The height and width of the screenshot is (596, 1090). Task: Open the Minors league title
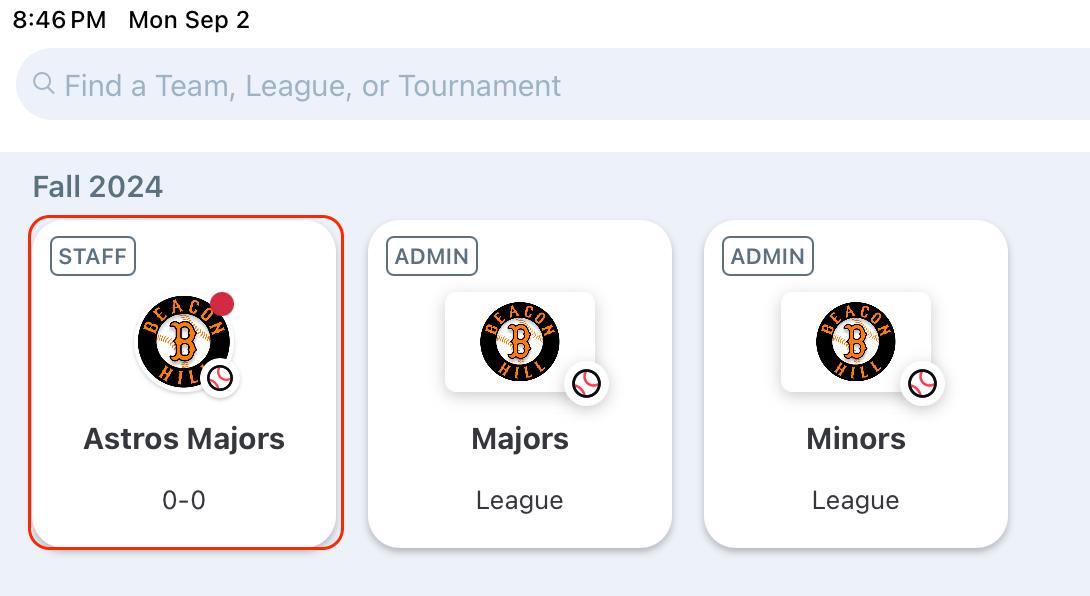[856, 439]
